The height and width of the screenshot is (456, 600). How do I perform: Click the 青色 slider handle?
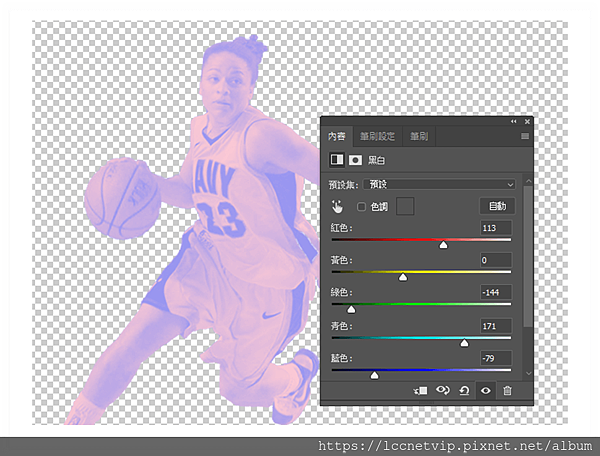[x=464, y=343]
